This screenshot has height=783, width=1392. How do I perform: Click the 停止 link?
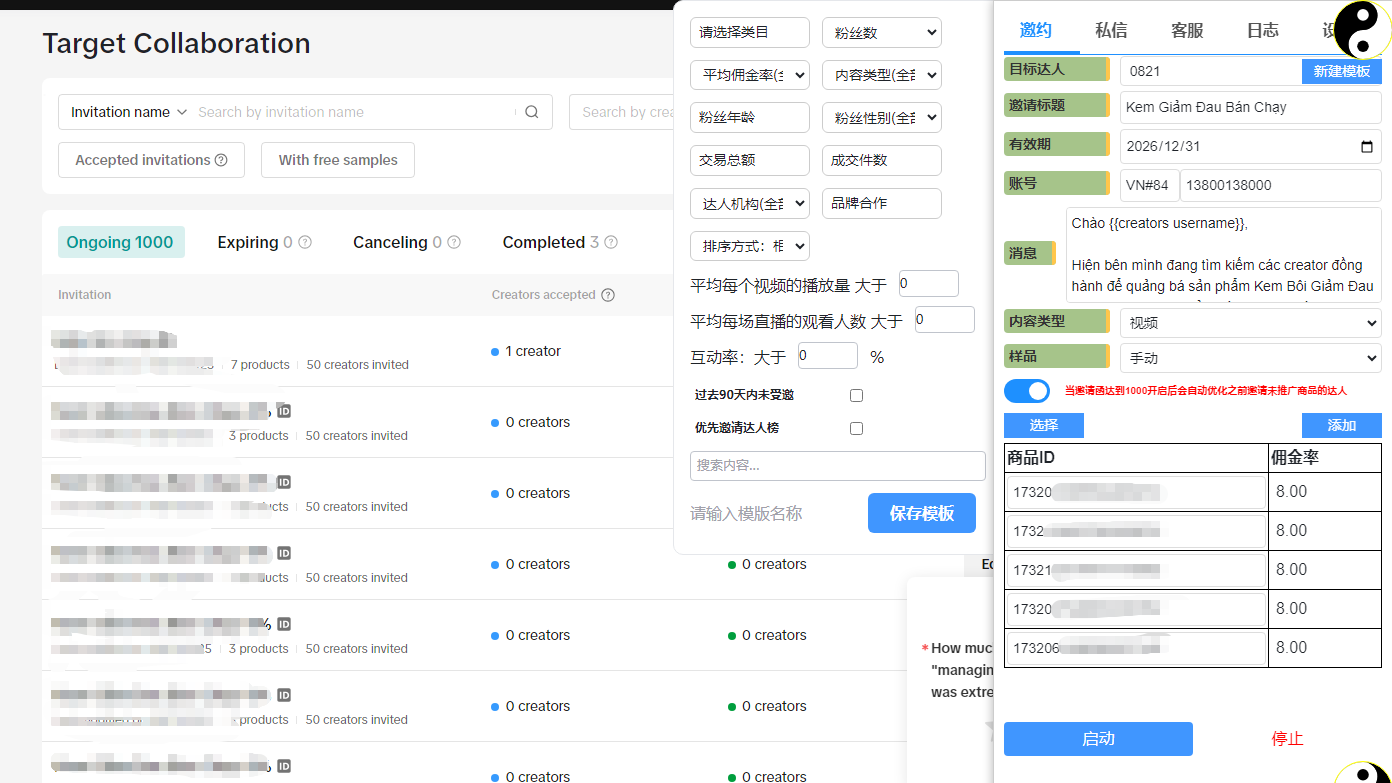tap(1287, 738)
